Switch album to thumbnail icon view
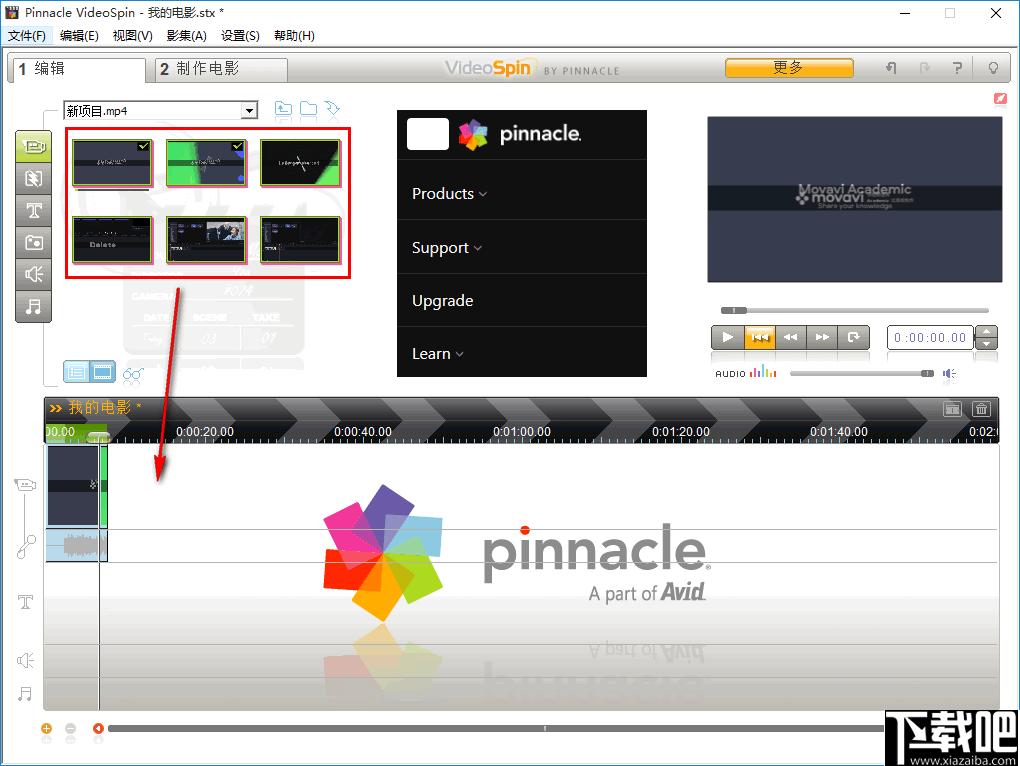The width and height of the screenshot is (1020, 766). 102,372
